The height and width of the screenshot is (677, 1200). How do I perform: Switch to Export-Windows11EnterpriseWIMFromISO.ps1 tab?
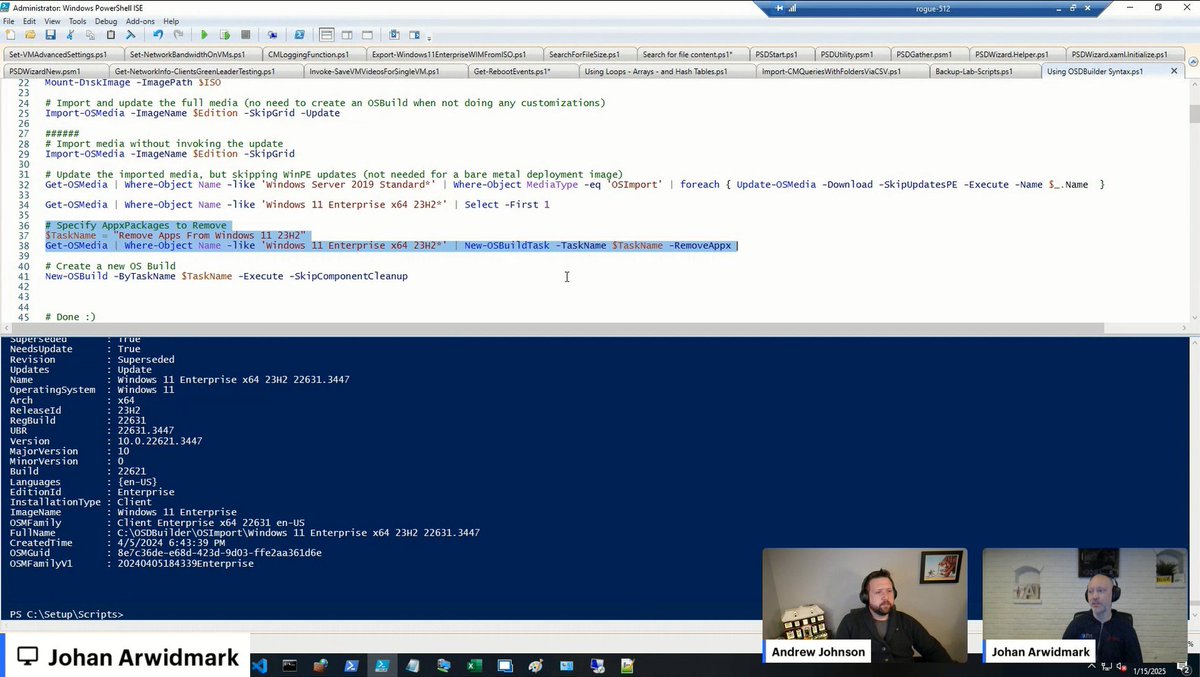(453, 54)
